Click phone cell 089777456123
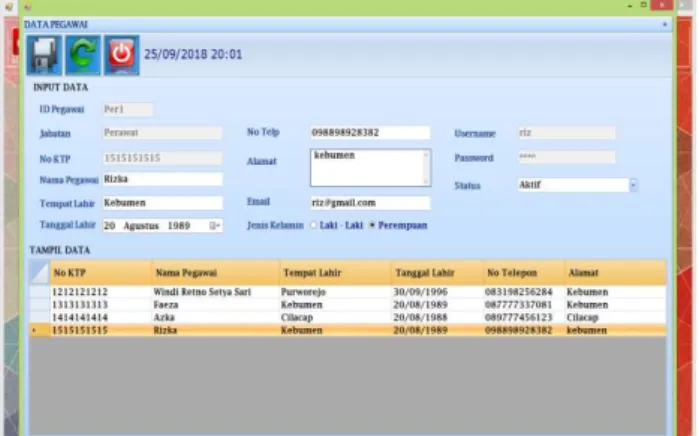This screenshot has height=436, width=699. tap(524, 317)
